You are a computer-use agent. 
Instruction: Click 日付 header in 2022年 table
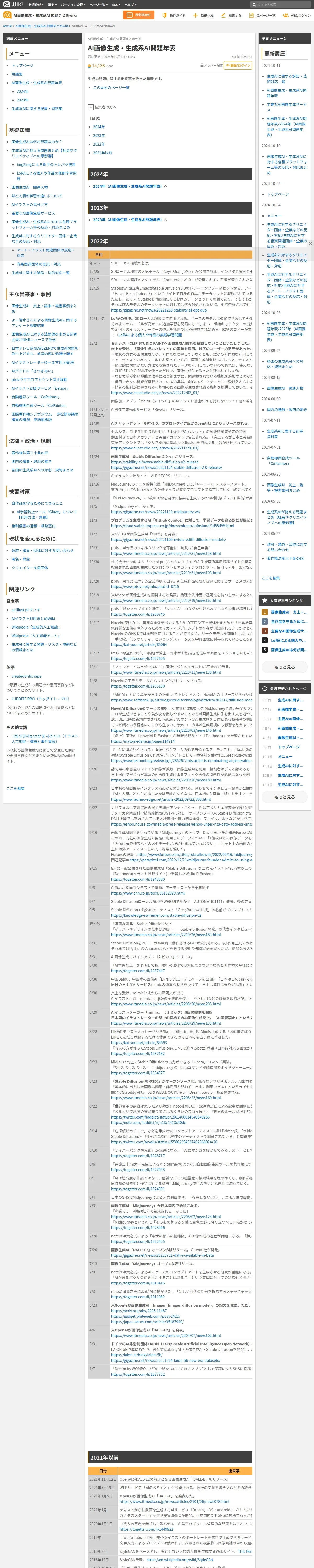[99, 255]
